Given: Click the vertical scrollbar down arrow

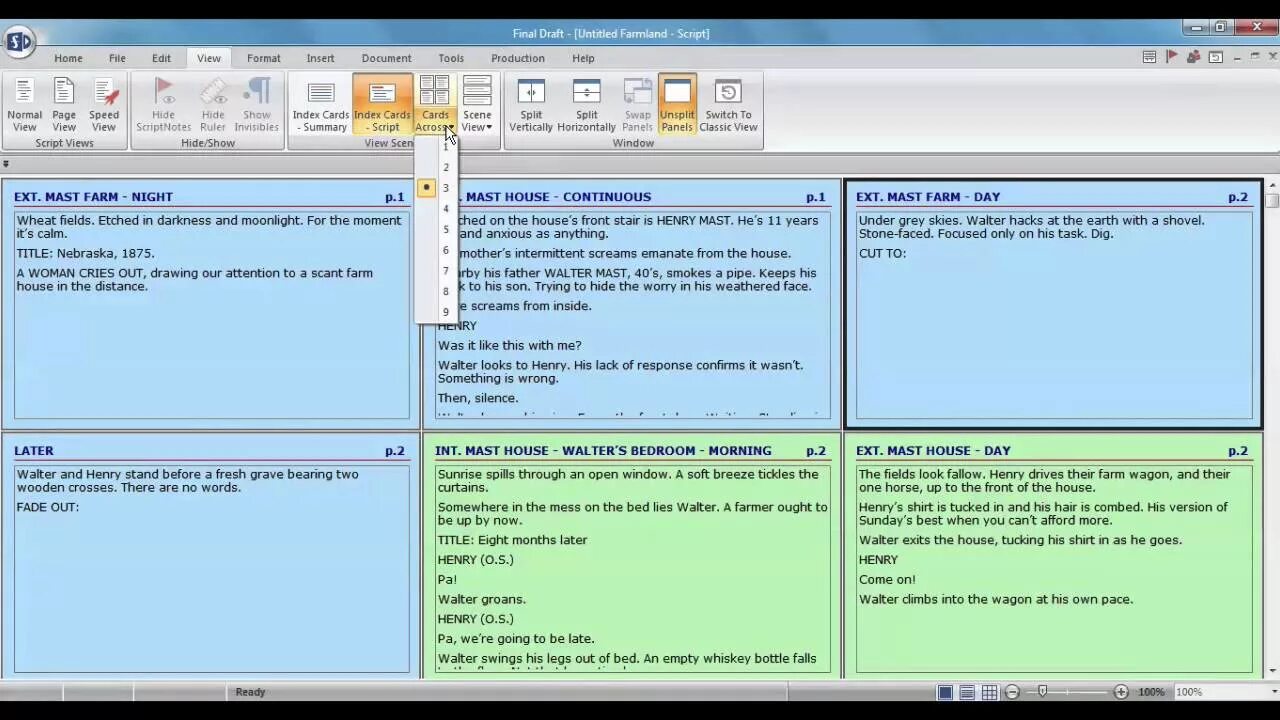Looking at the screenshot, I should coord(1272,671).
